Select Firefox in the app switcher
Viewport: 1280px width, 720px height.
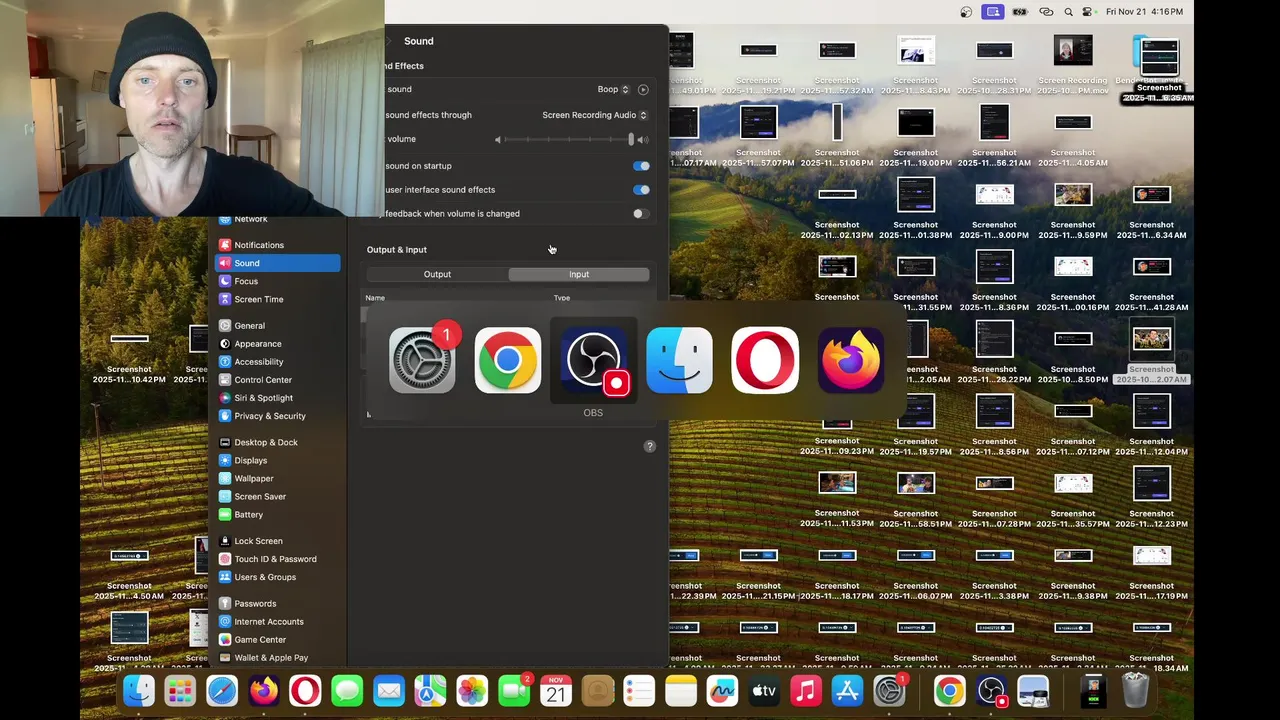click(852, 360)
